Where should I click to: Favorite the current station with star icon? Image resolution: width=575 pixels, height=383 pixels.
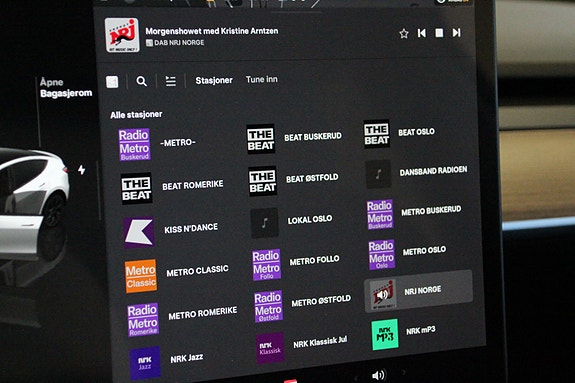click(x=404, y=33)
